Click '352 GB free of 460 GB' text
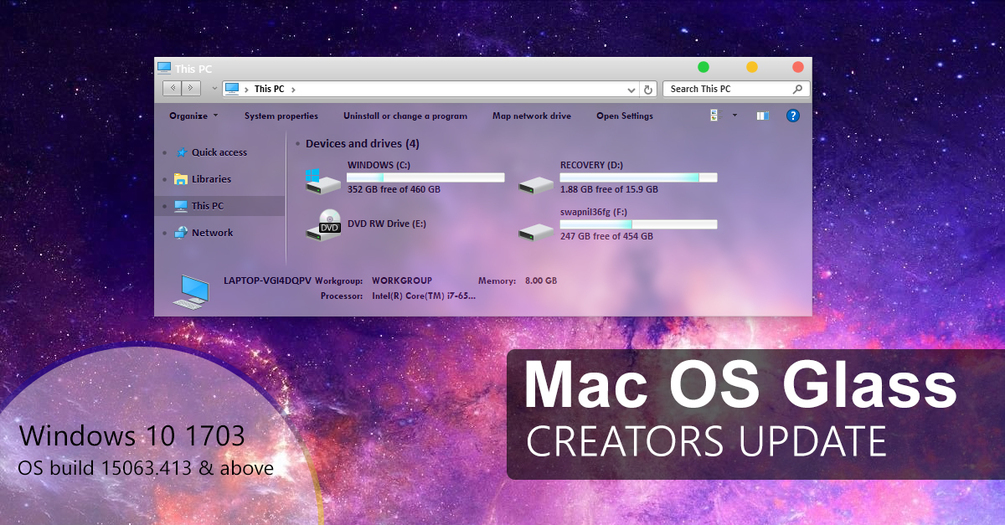The height and width of the screenshot is (525, 1005). coord(394,190)
